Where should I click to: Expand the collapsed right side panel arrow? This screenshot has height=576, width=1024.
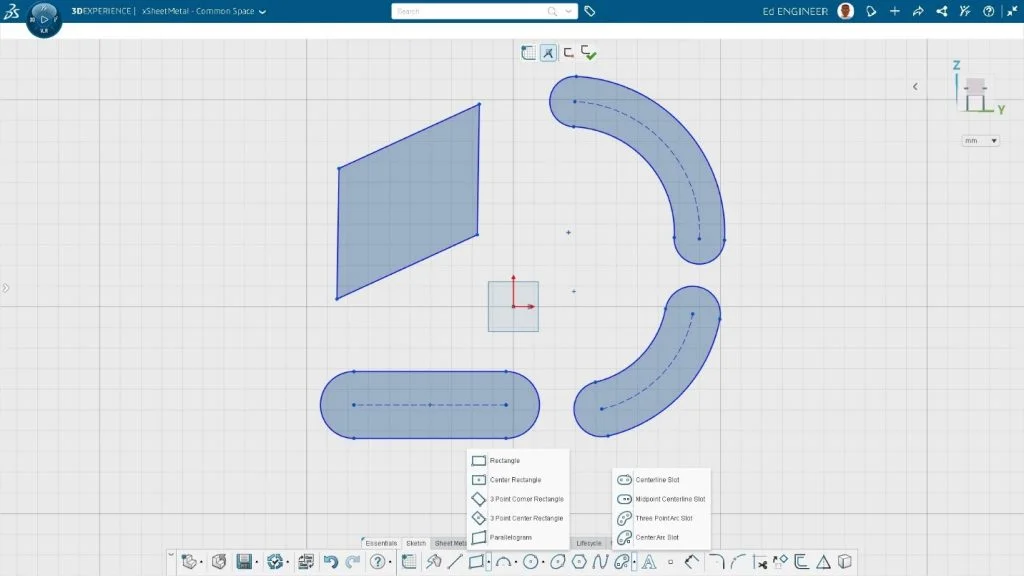(x=915, y=87)
